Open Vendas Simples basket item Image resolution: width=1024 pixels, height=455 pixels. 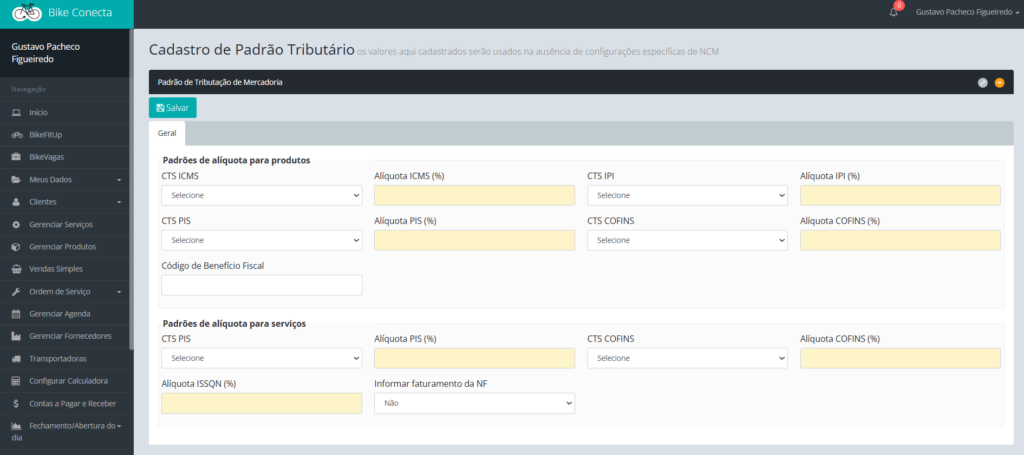[56, 269]
